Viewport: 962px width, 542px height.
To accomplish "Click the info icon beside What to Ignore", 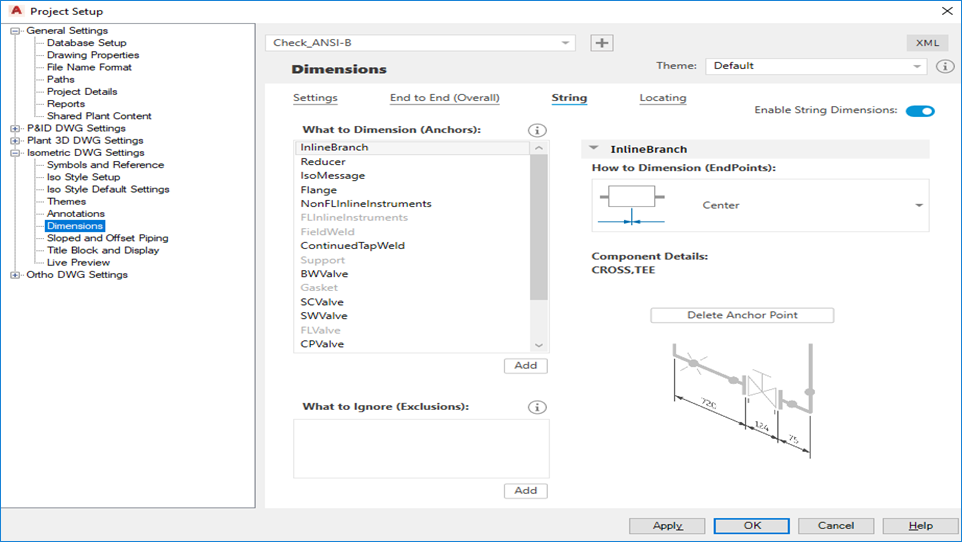I will [x=537, y=408].
